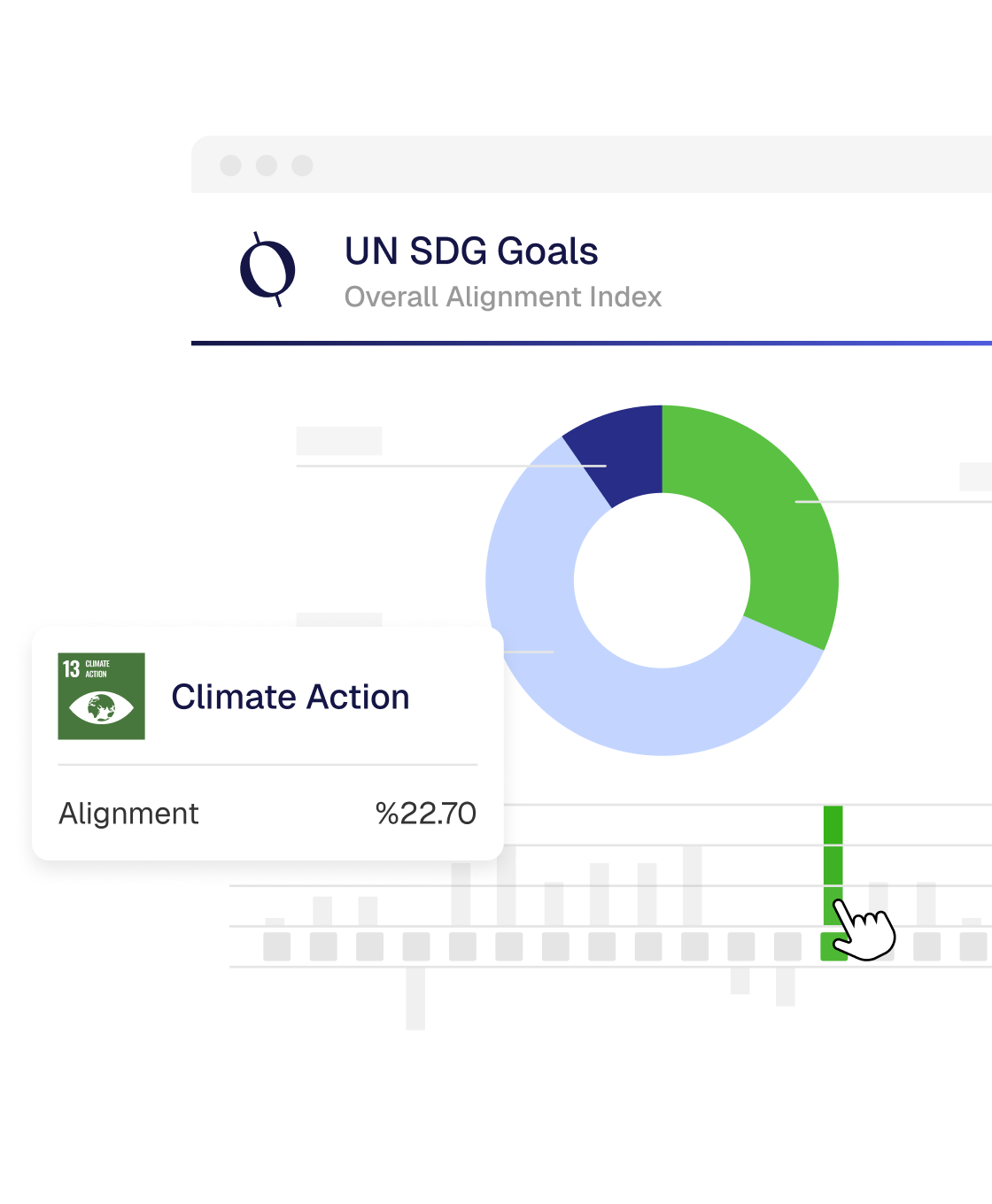Image resolution: width=992 pixels, height=1204 pixels.
Task: Click the Overall Alignment Index subtitle
Action: 503,297
